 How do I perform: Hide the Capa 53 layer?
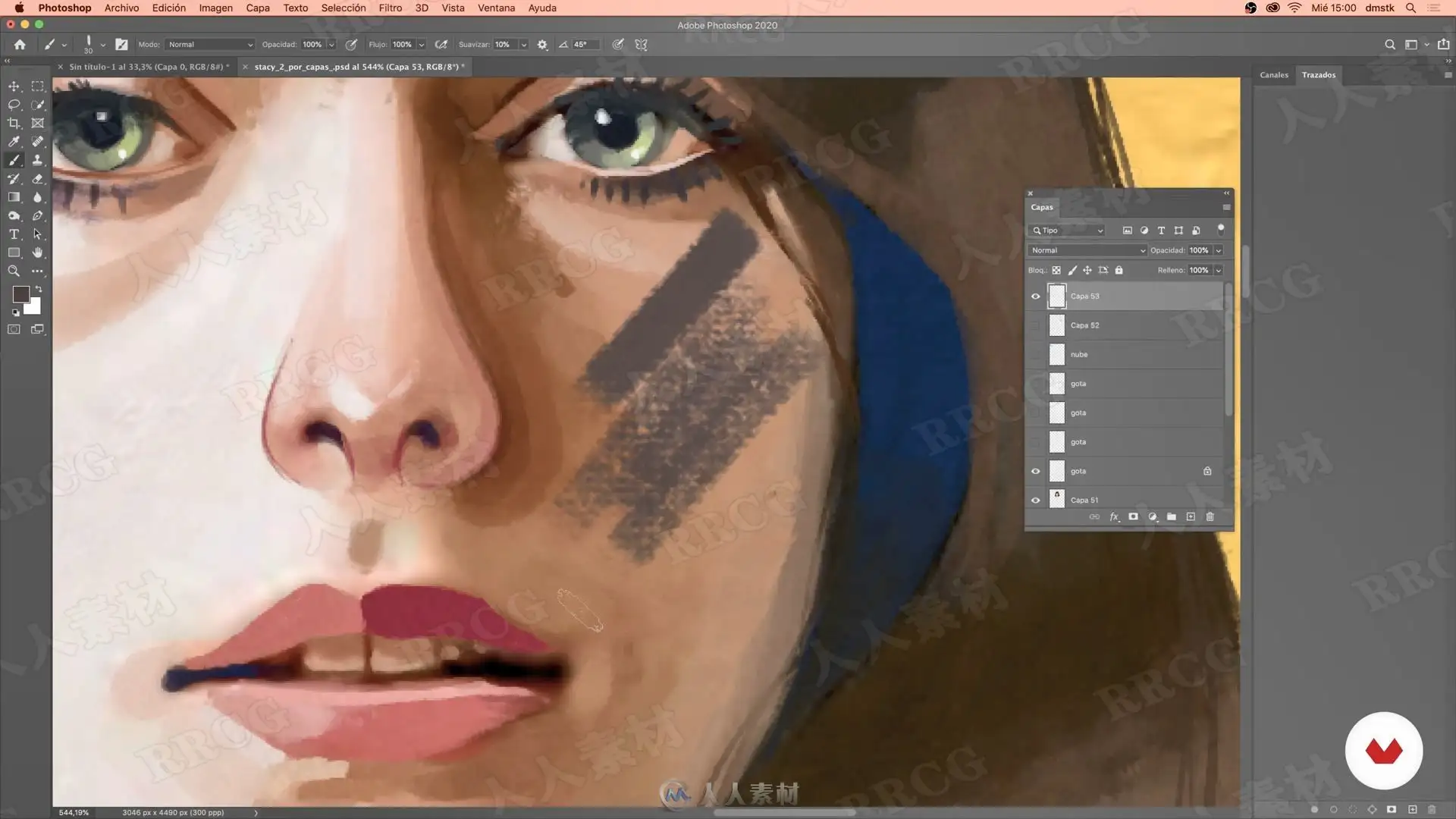pyautogui.click(x=1035, y=297)
